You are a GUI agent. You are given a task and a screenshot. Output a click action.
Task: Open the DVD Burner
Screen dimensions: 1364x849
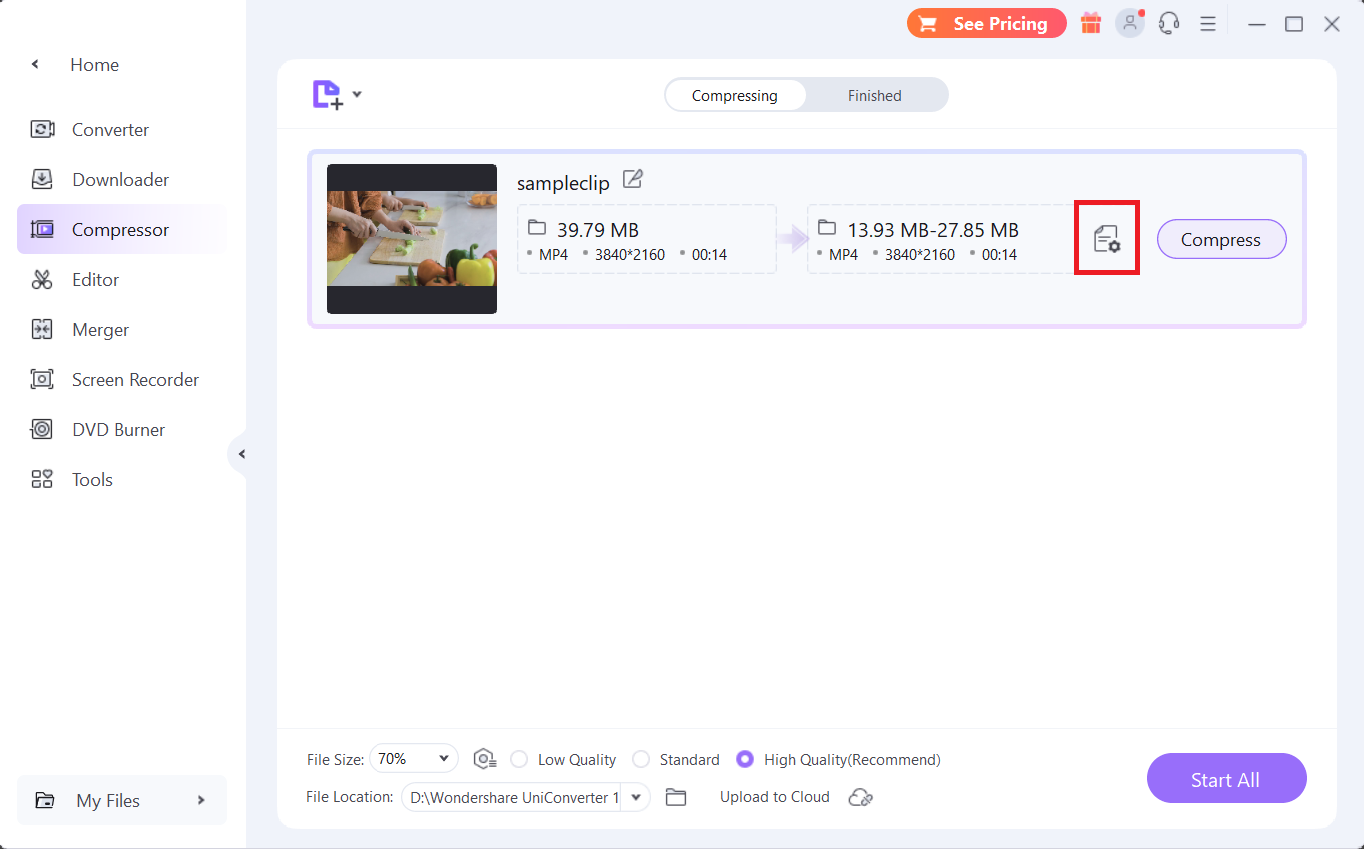pyautogui.click(x=118, y=429)
